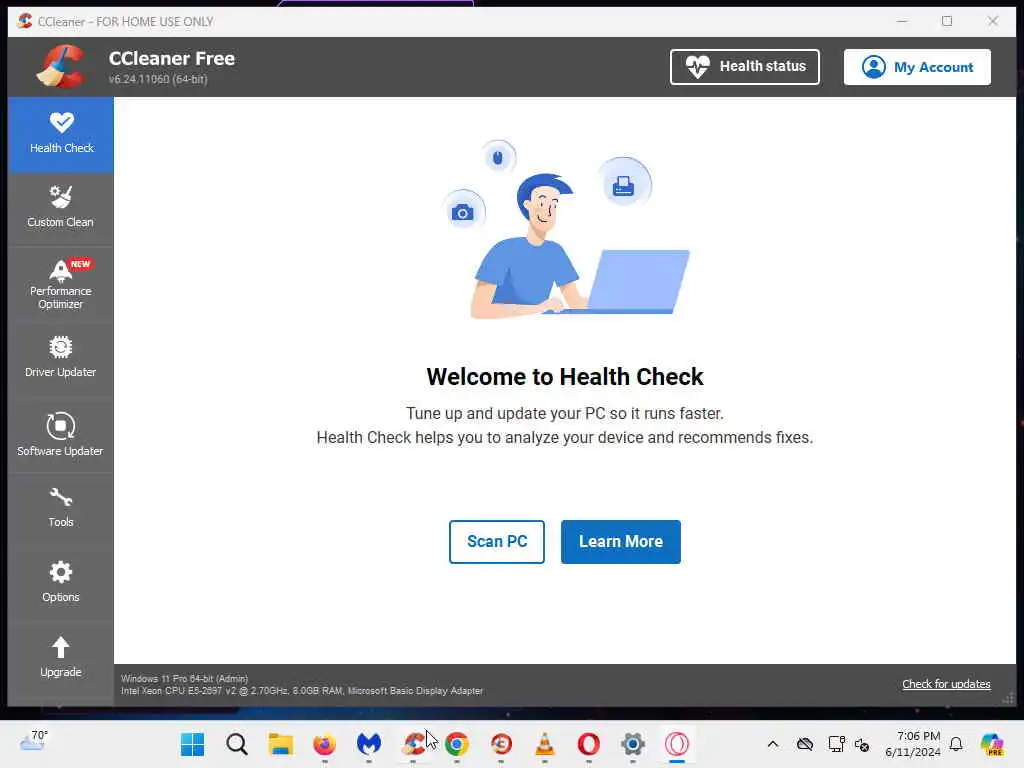Open the red circular clock-arrow taskbar app
1024x768 pixels.
pos(501,744)
